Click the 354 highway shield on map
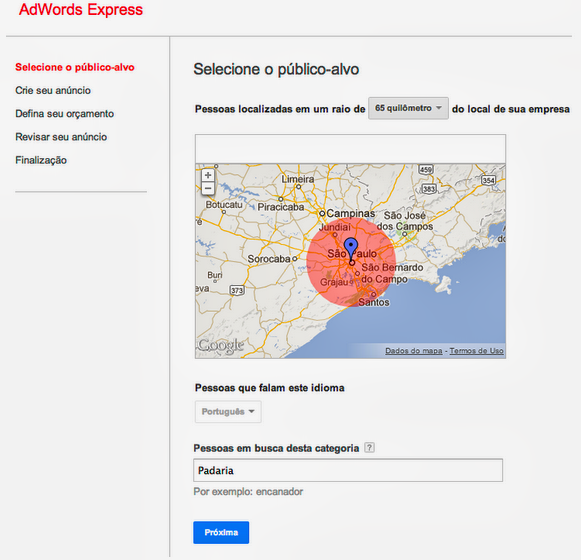581x560 pixels. [488, 180]
